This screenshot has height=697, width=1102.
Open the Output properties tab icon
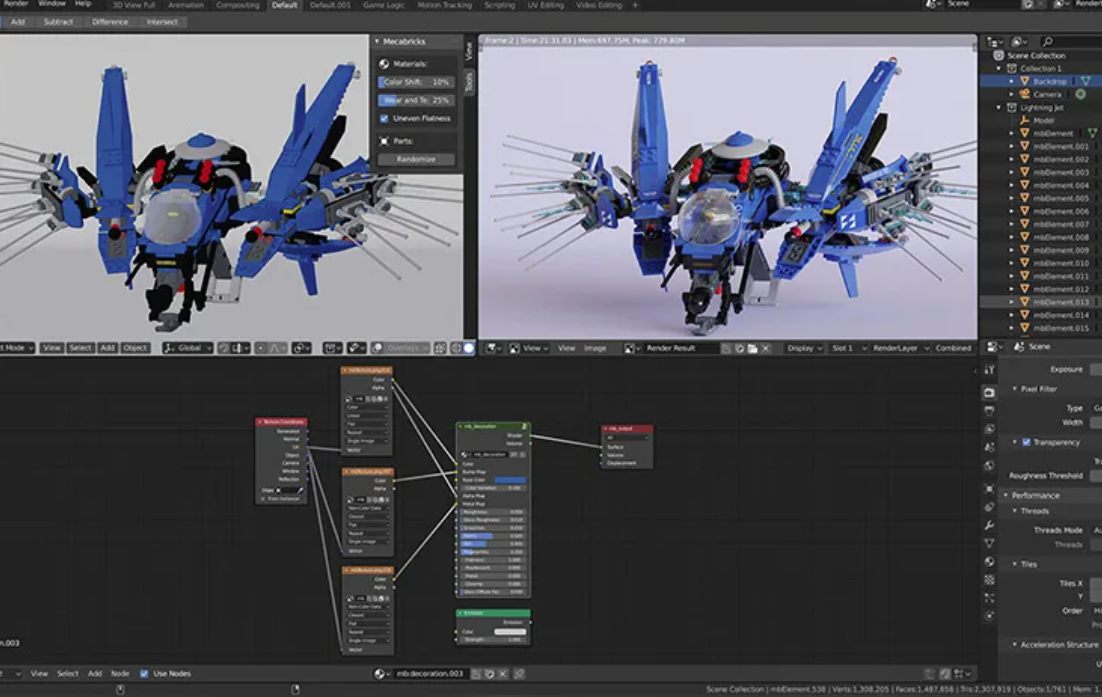coord(990,410)
